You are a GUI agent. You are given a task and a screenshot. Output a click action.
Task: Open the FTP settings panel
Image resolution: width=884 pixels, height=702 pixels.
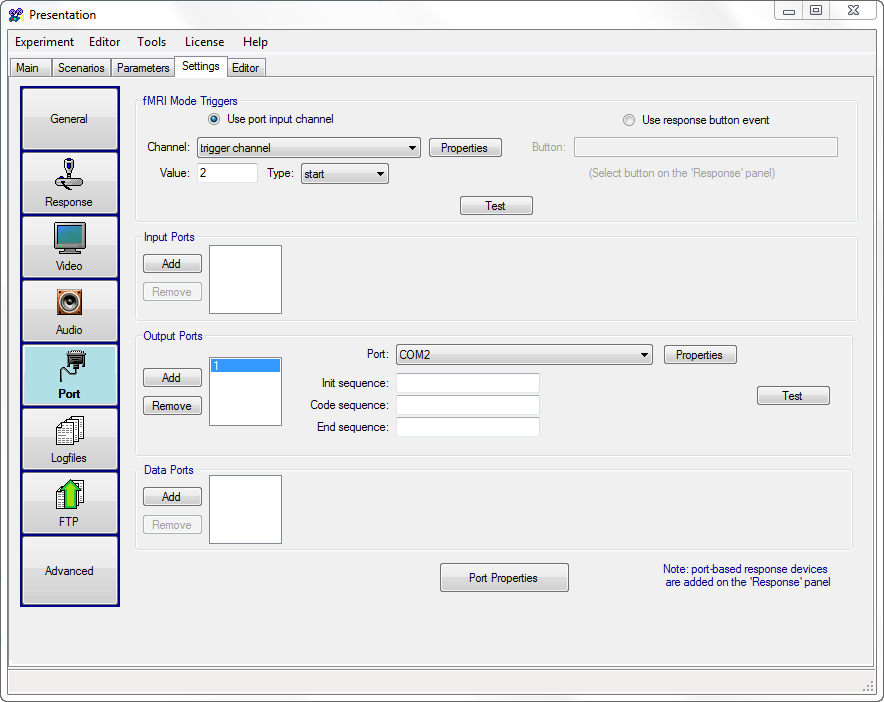tap(69, 503)
